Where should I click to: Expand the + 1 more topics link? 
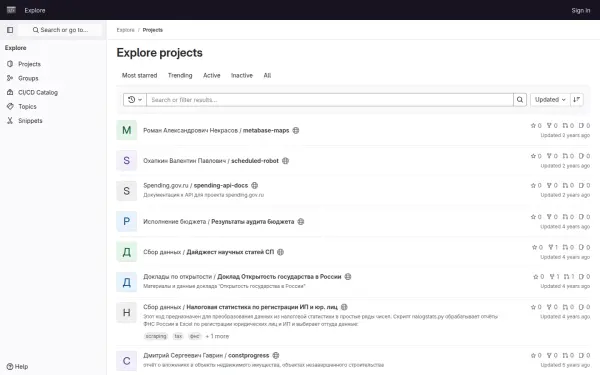coord(217,336)
